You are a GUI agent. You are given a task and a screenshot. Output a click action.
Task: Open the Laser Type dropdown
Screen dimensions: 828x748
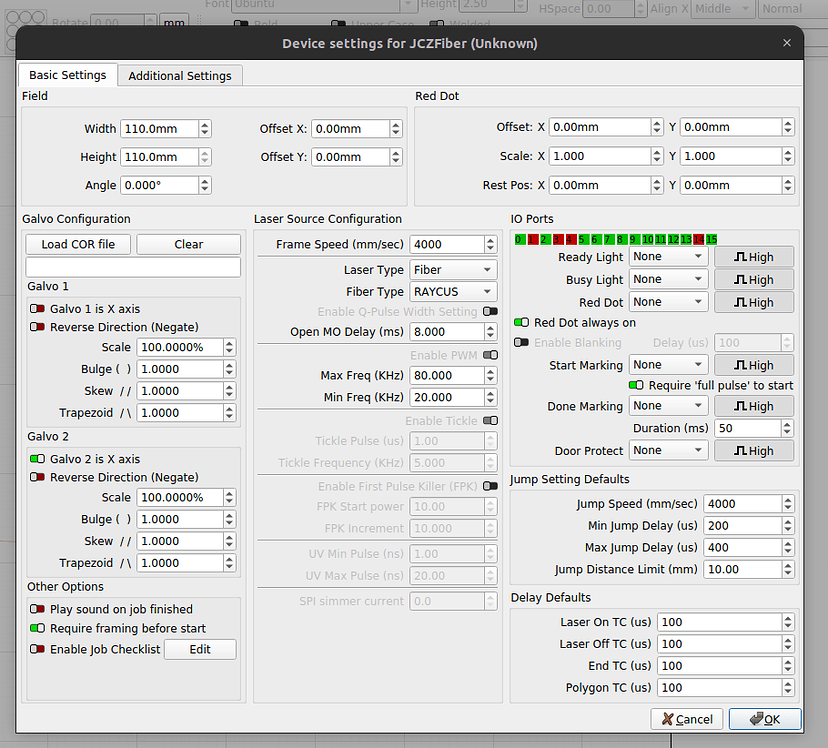pos(453,269)
